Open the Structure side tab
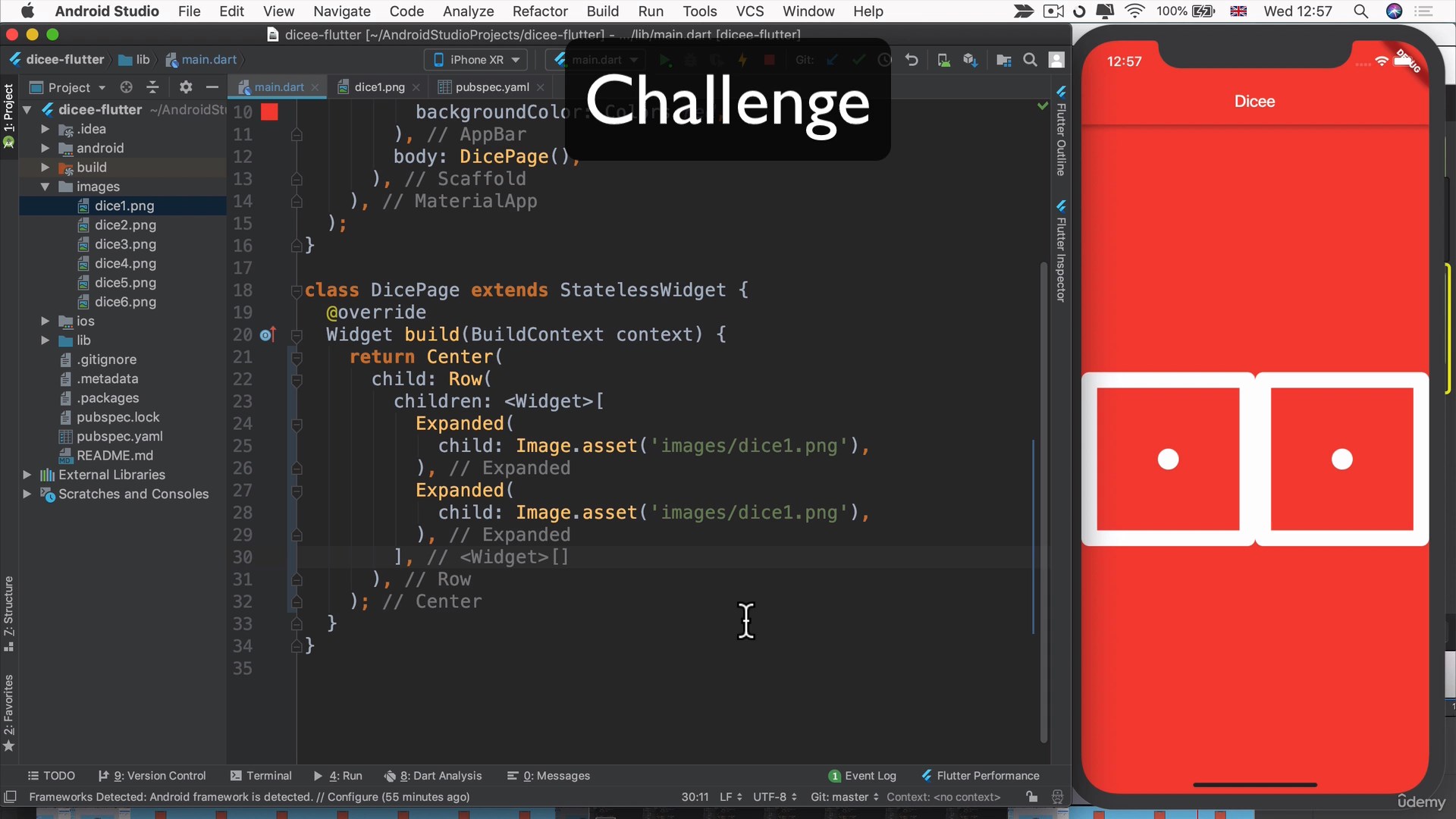This screenshot has width=1456, height=819. (9, 613)
